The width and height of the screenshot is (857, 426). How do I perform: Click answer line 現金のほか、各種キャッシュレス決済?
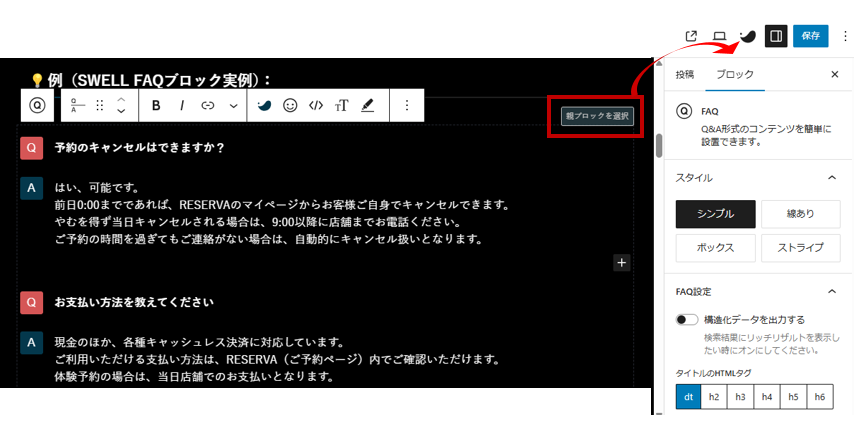point(198,343)
